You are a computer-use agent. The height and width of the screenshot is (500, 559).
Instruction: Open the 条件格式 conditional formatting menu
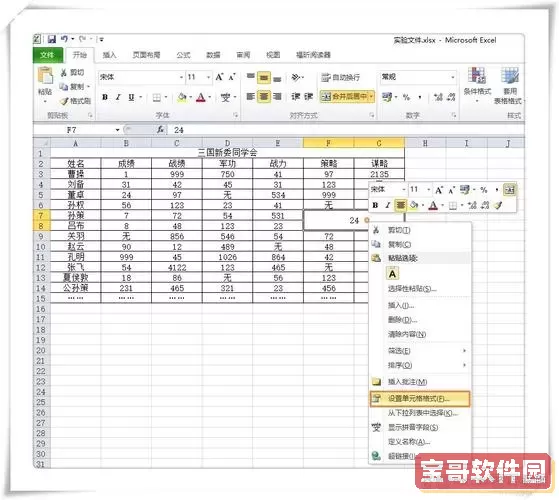pyautogui.click(x=477, y=85)
